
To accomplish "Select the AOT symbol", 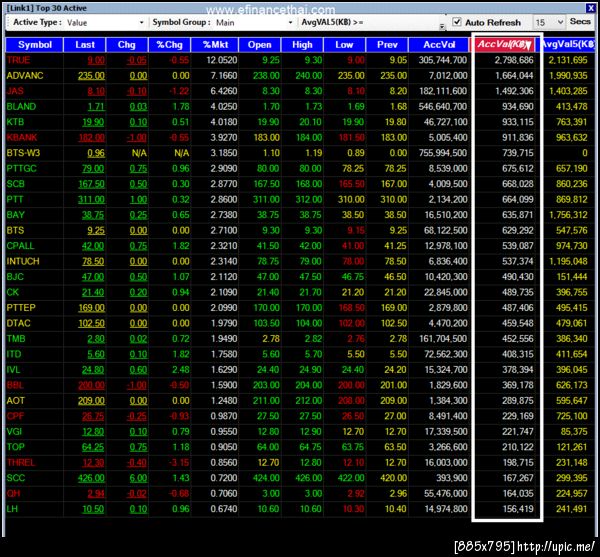I will click(16, 401).
